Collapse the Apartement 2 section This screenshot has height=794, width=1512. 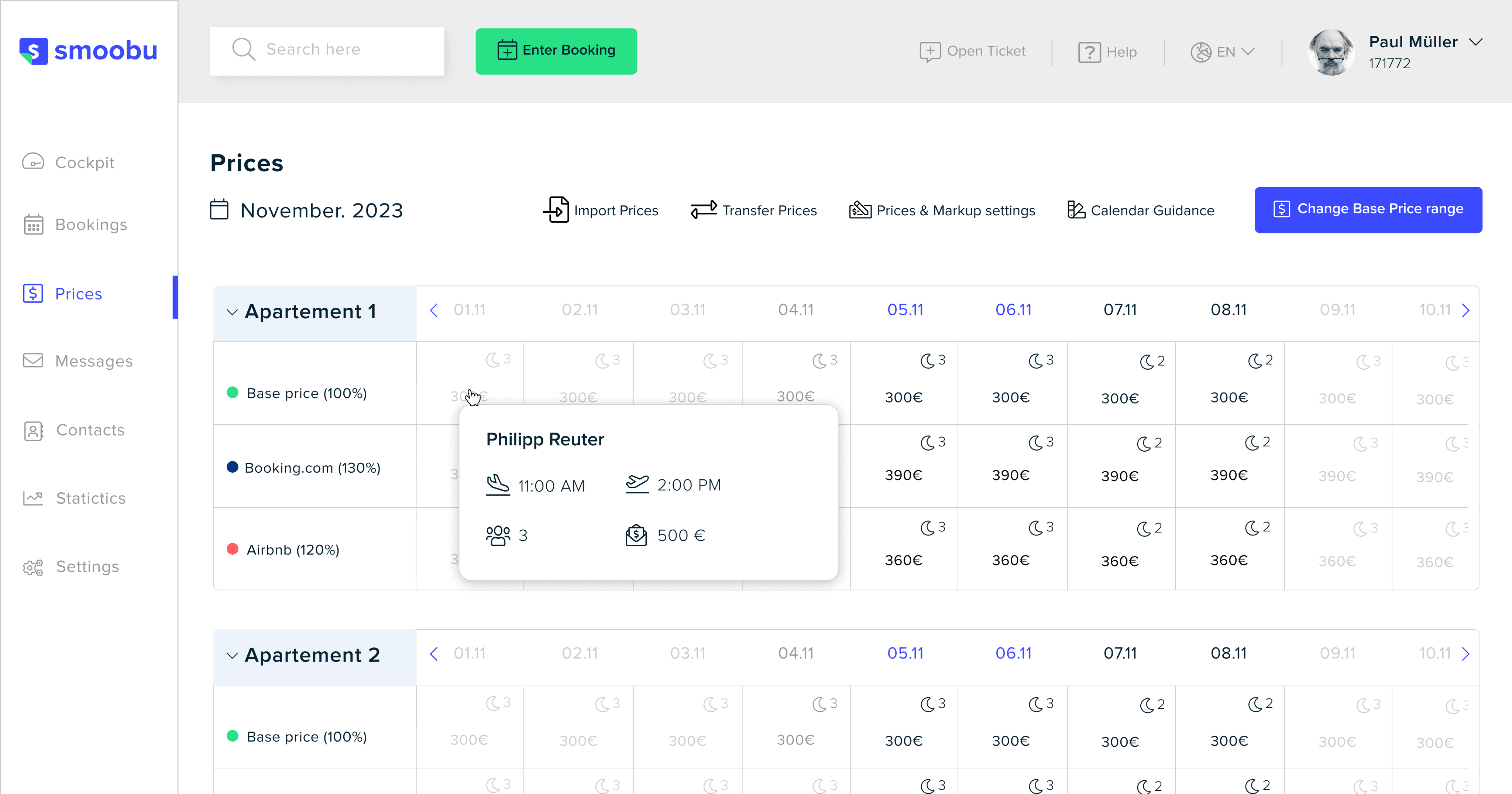click(233, 656)
